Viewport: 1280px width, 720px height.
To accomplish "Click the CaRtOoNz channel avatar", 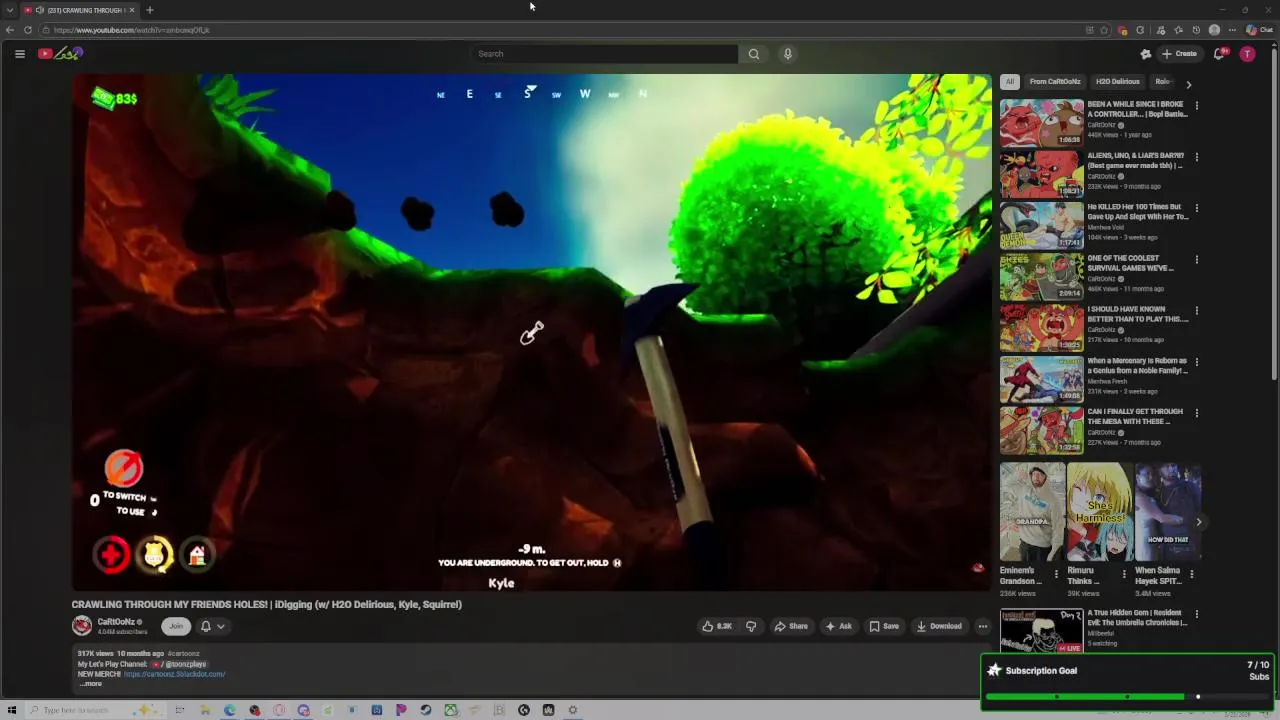I will tap(82, 626).
